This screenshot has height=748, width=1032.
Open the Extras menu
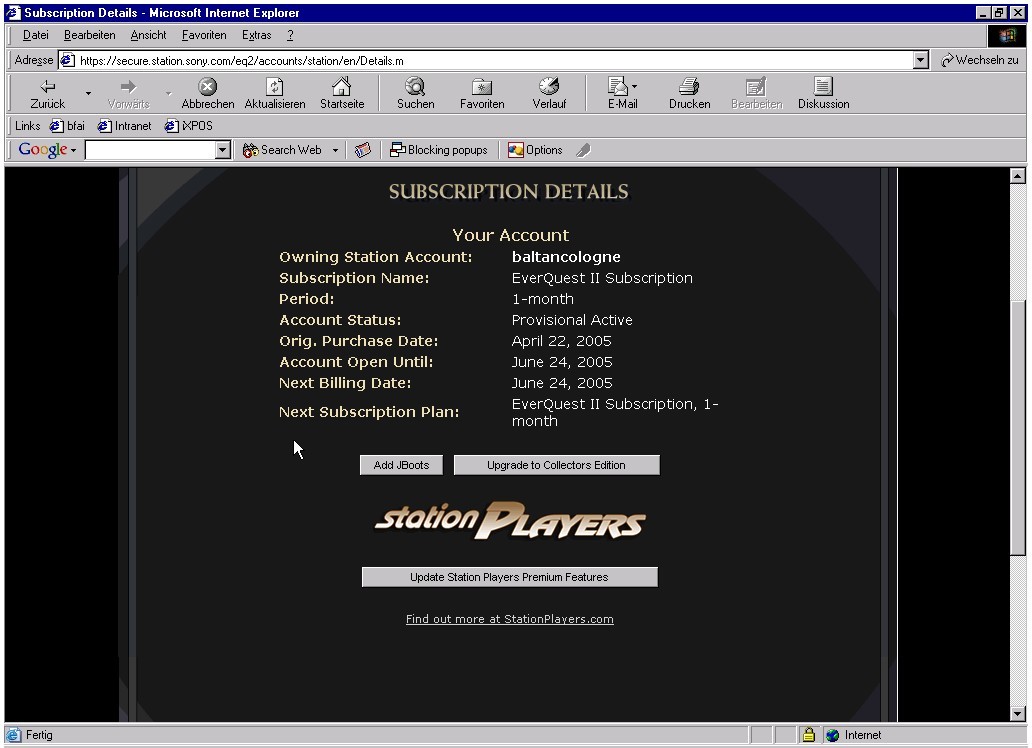[x=256, y=35]
